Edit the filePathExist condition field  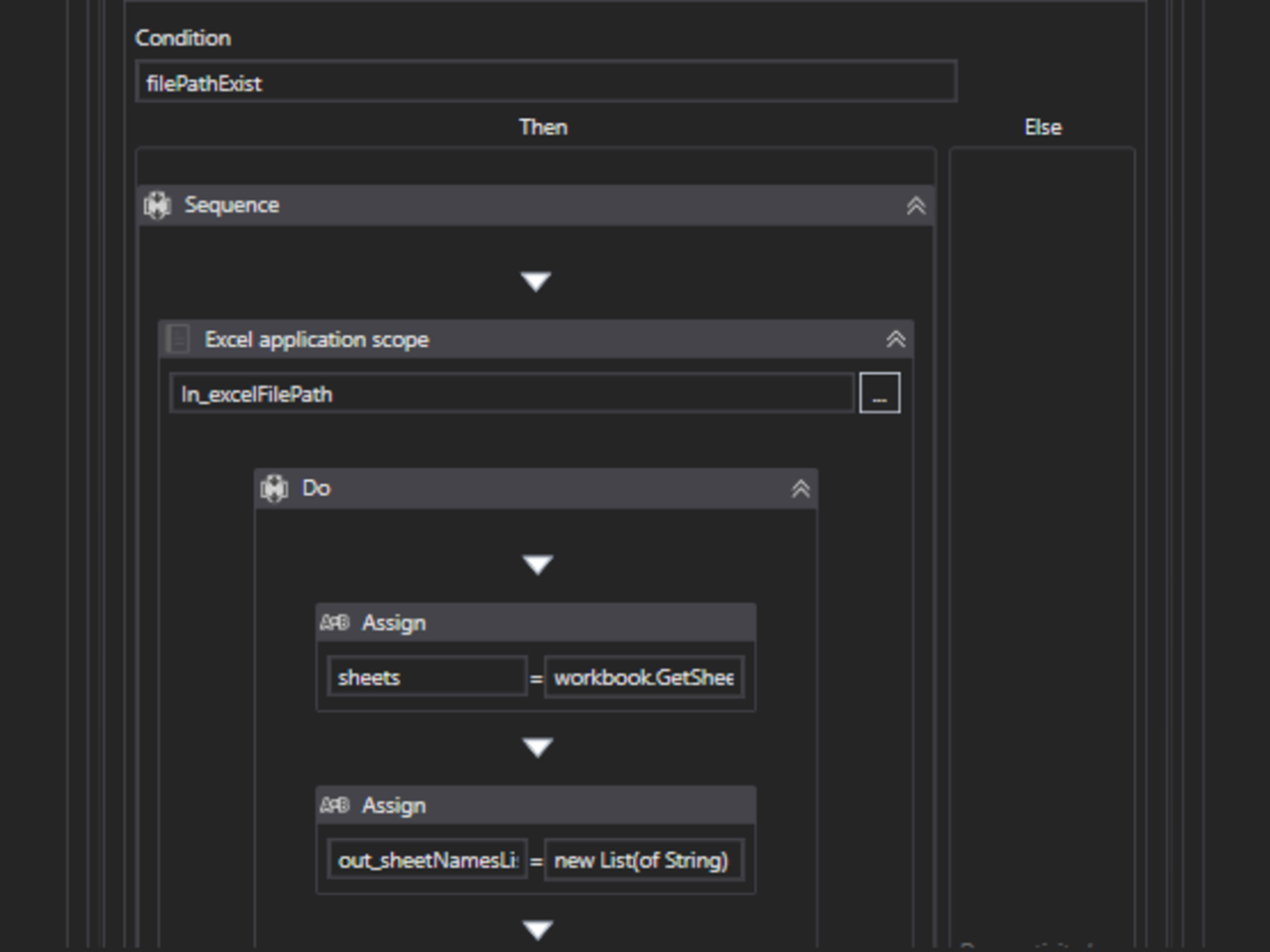(546, 82)
